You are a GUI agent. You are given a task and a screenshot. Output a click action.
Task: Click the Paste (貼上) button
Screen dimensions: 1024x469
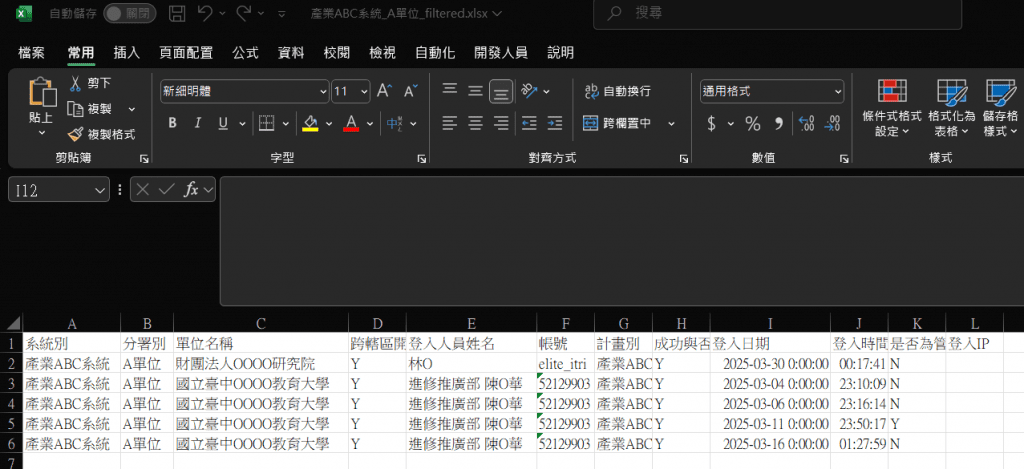[x=42, y=105]
